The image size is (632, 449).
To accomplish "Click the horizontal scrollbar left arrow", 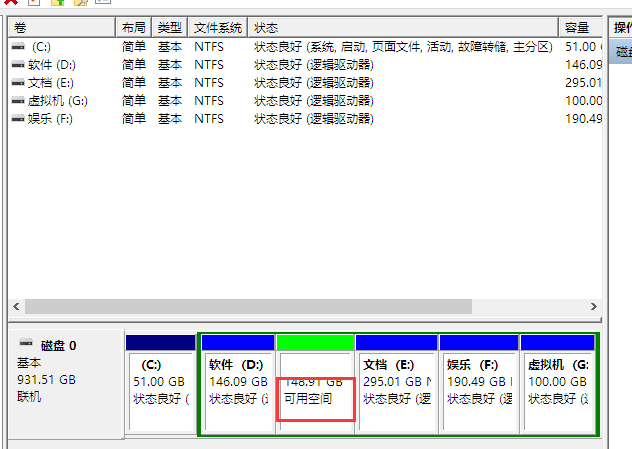I will point(16,306).
